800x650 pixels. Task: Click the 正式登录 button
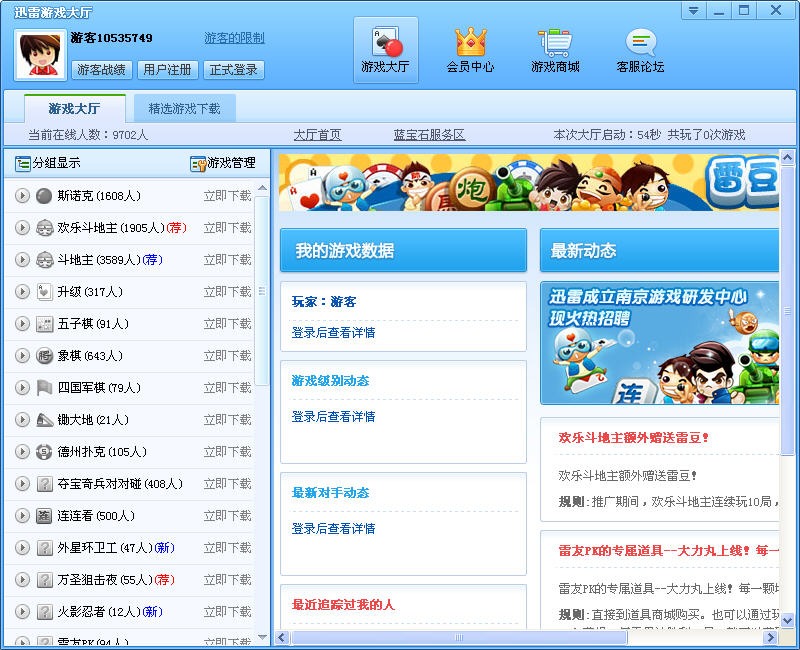[x=234, y=69]
